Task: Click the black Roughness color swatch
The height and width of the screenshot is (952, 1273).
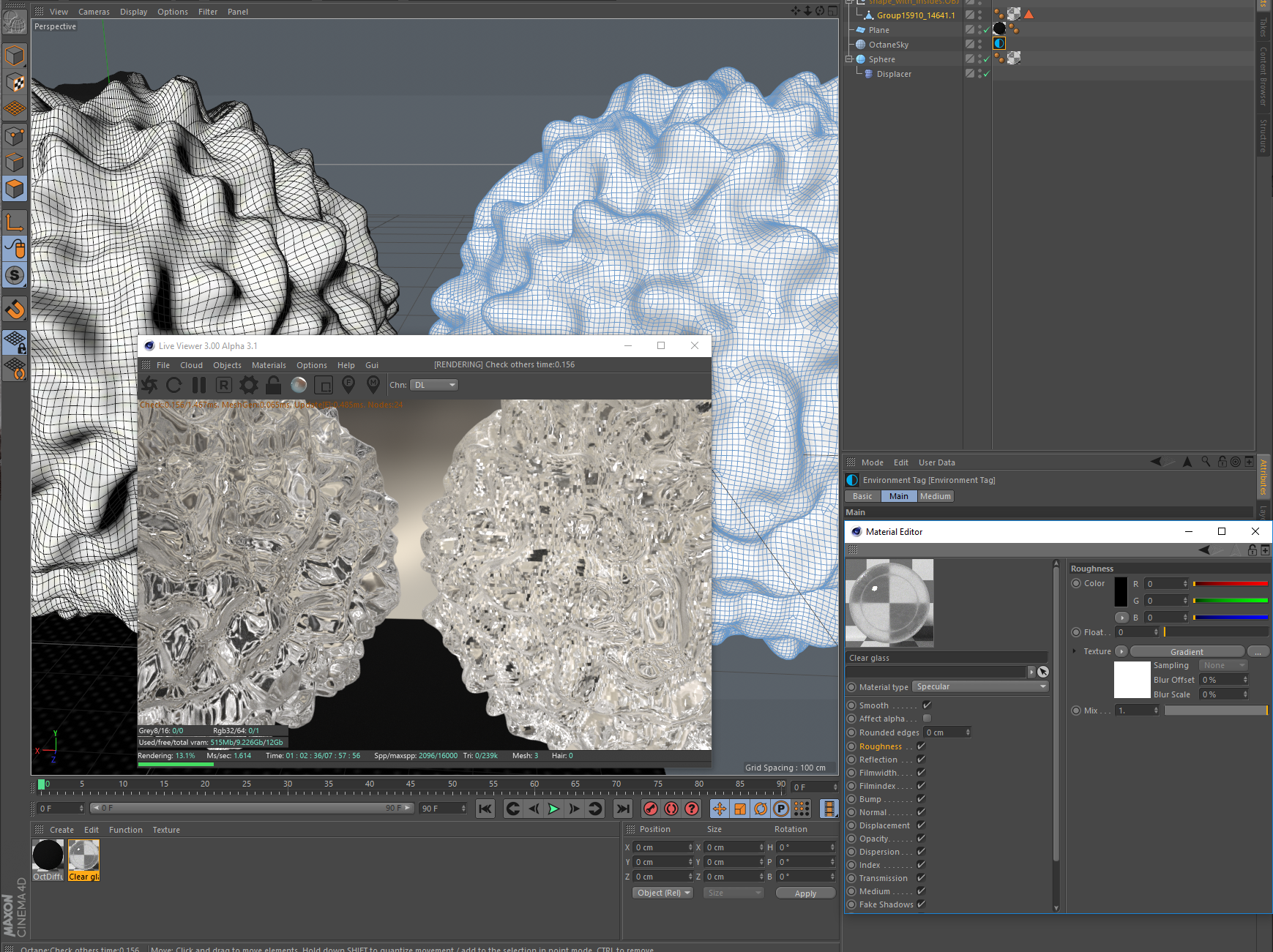Action: point(1121,591)
